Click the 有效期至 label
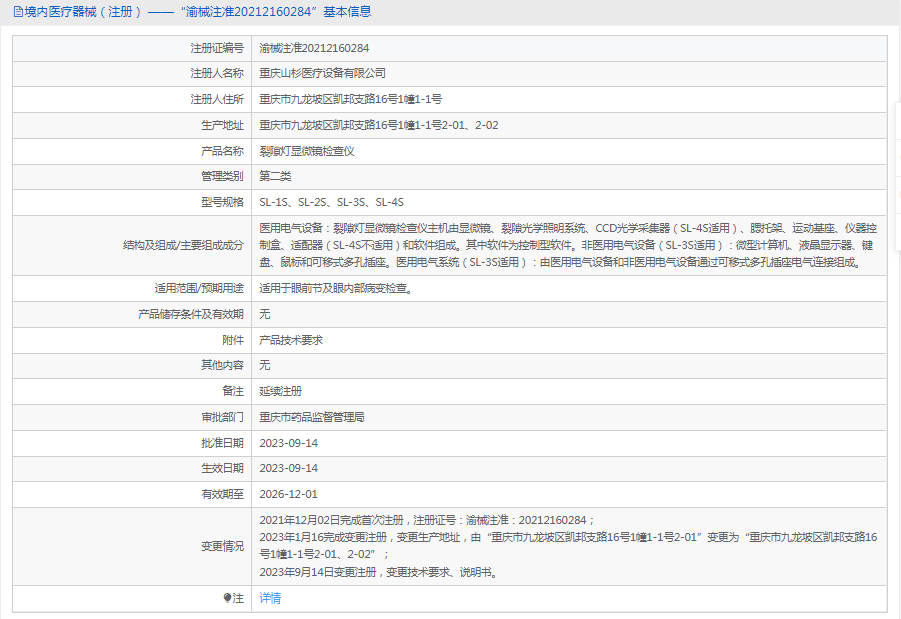901x619 pixels. point(222,494)
